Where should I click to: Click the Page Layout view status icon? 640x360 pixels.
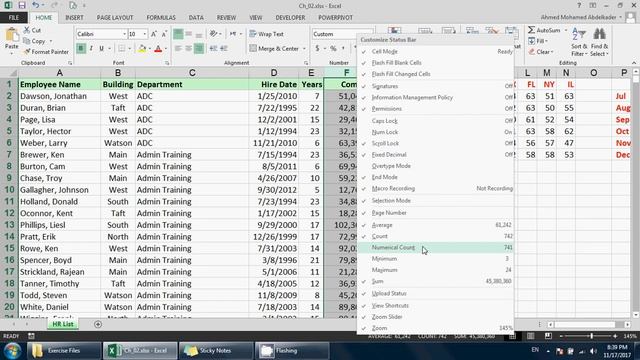pyautogui.click(x=531, y=336)
